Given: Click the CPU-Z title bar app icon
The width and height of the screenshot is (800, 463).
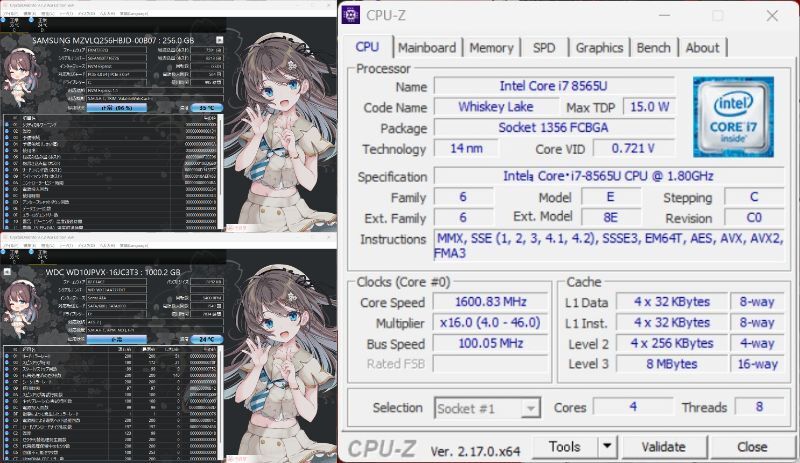Looking at the screenshot, I should point(352,15).
